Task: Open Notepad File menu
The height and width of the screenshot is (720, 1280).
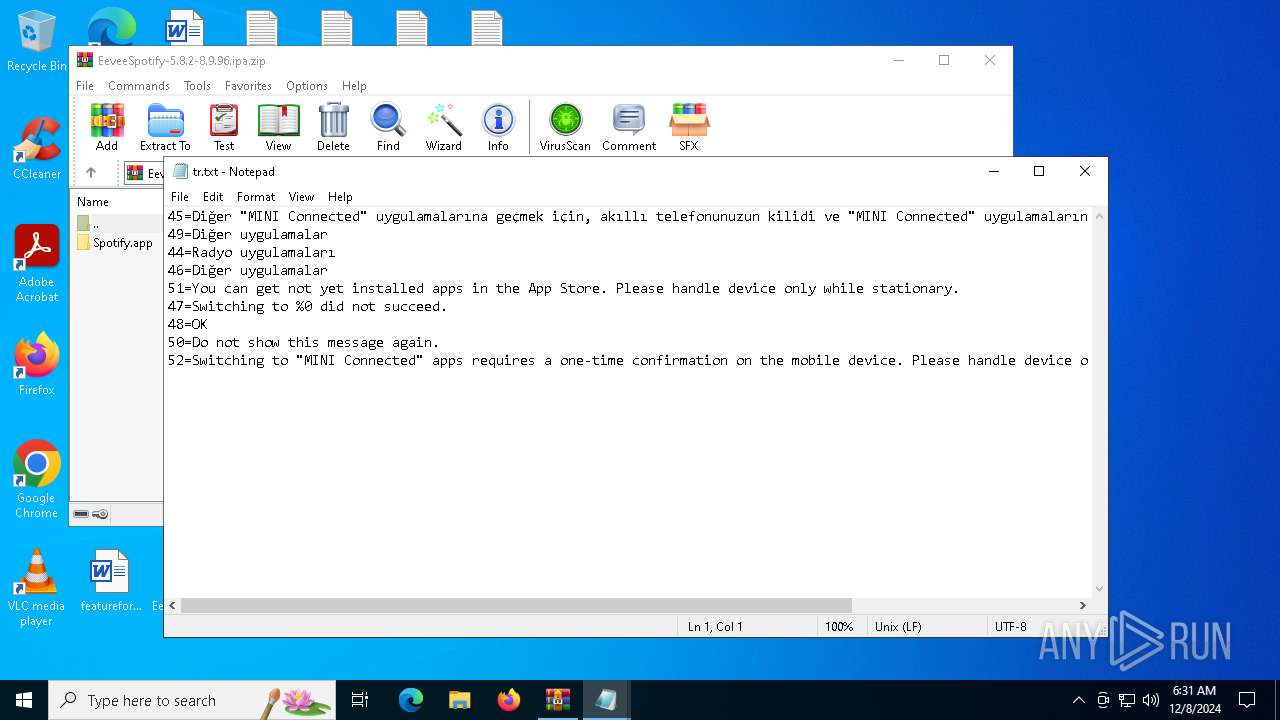Action: (180, 197)
